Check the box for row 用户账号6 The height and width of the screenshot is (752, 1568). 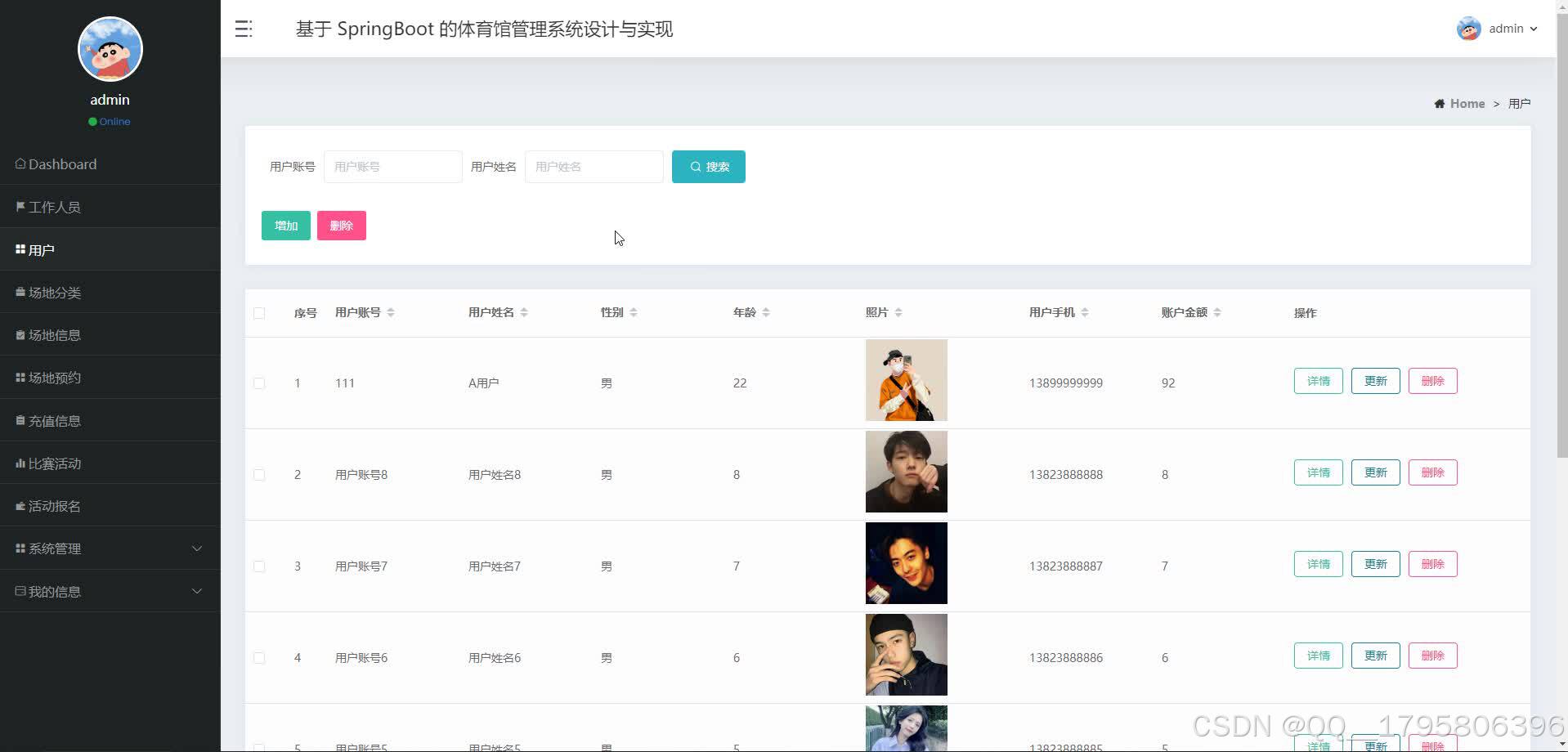click(259, 658)
